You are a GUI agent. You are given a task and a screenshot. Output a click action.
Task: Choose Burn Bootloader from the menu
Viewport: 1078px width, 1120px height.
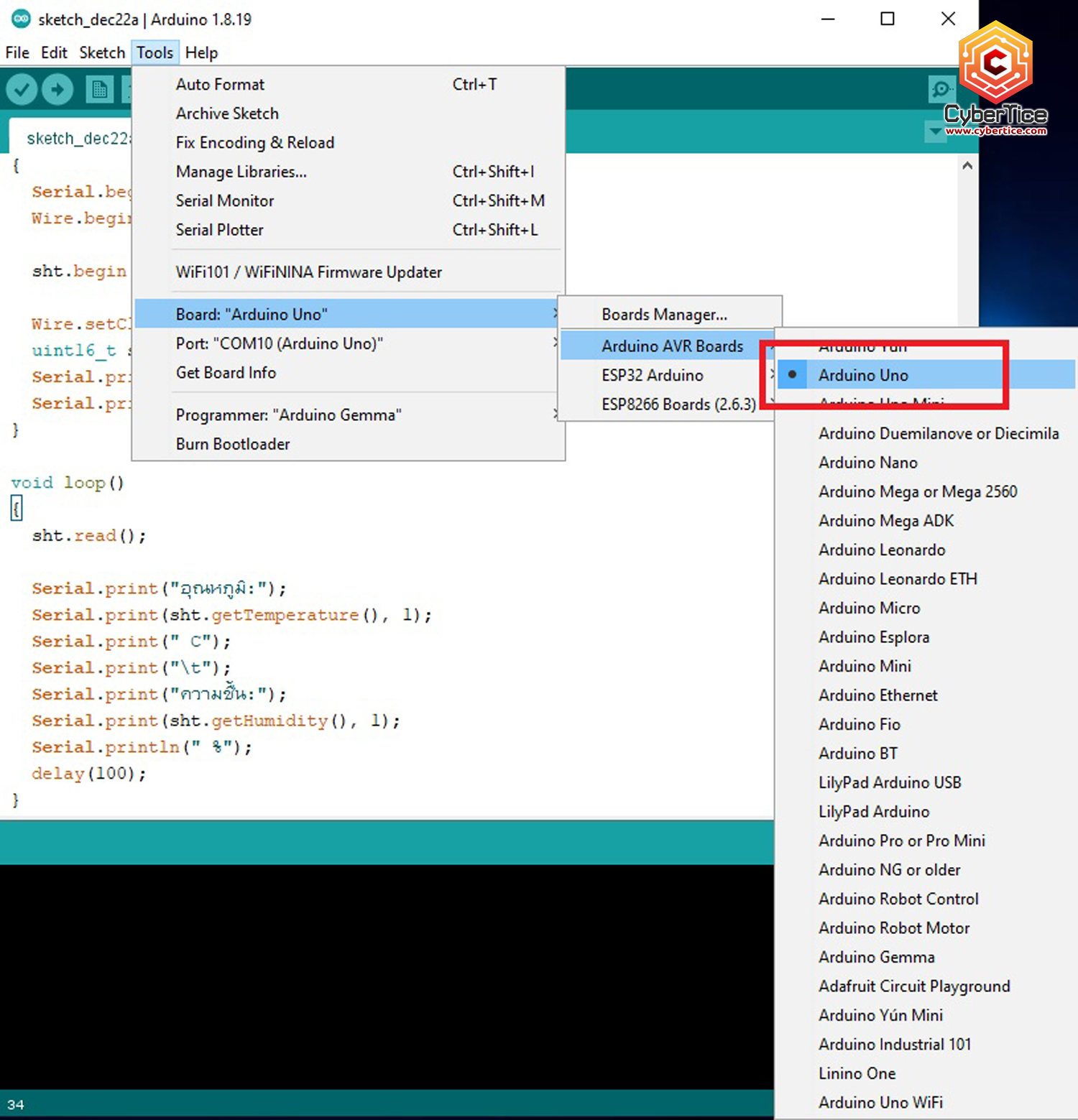(x=232, y=444)
